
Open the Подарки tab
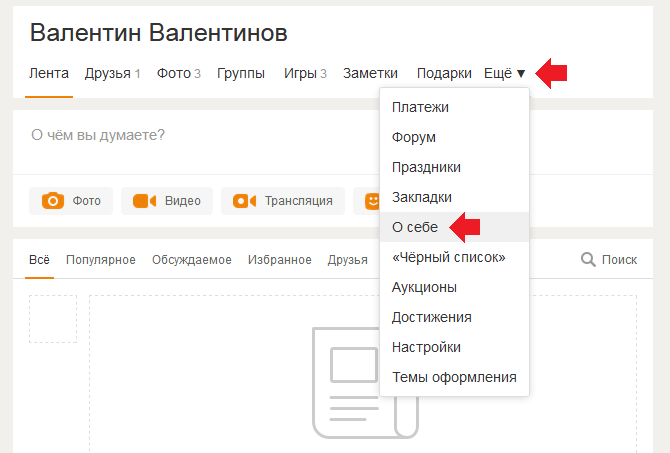click(444, 74)
